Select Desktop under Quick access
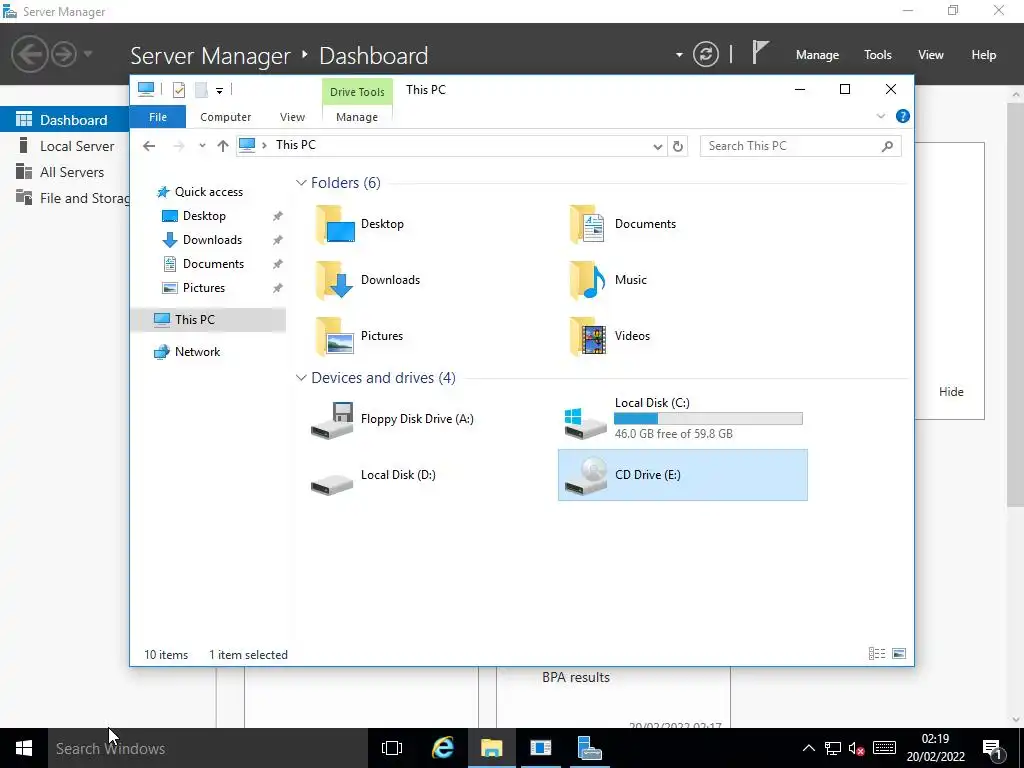The height and width of the screenshot is (768, 1024). click(193, 216)
